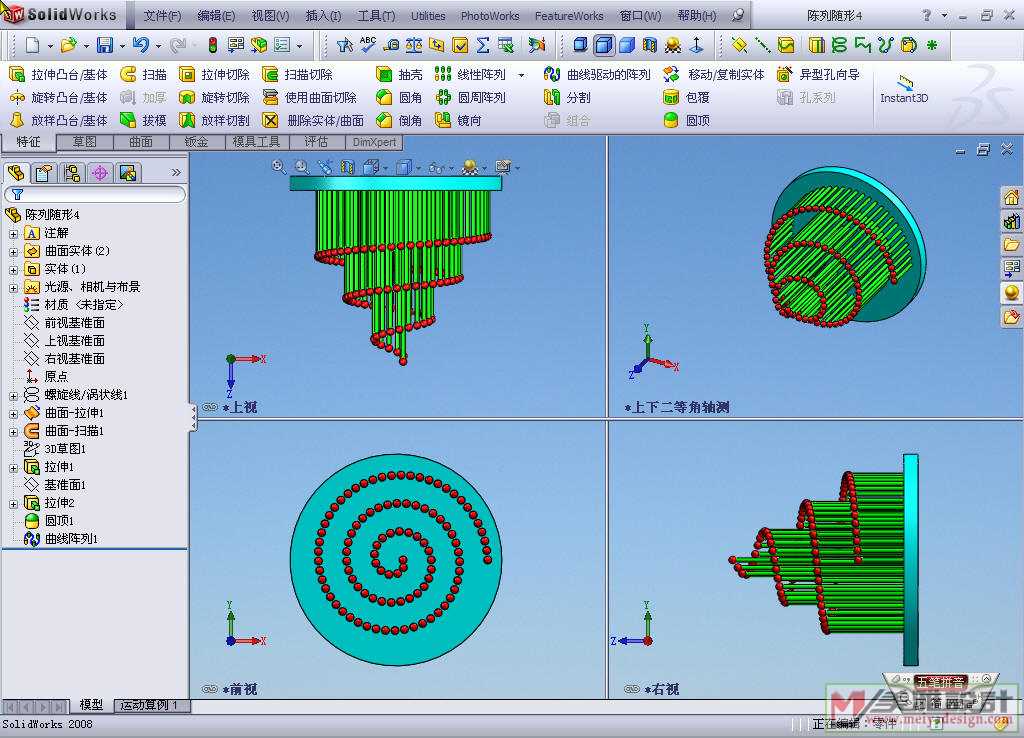Viewport: 1024px width, 738px height.
Task: Open the 插入(I) menu
Action: click(x=323, y=16)
